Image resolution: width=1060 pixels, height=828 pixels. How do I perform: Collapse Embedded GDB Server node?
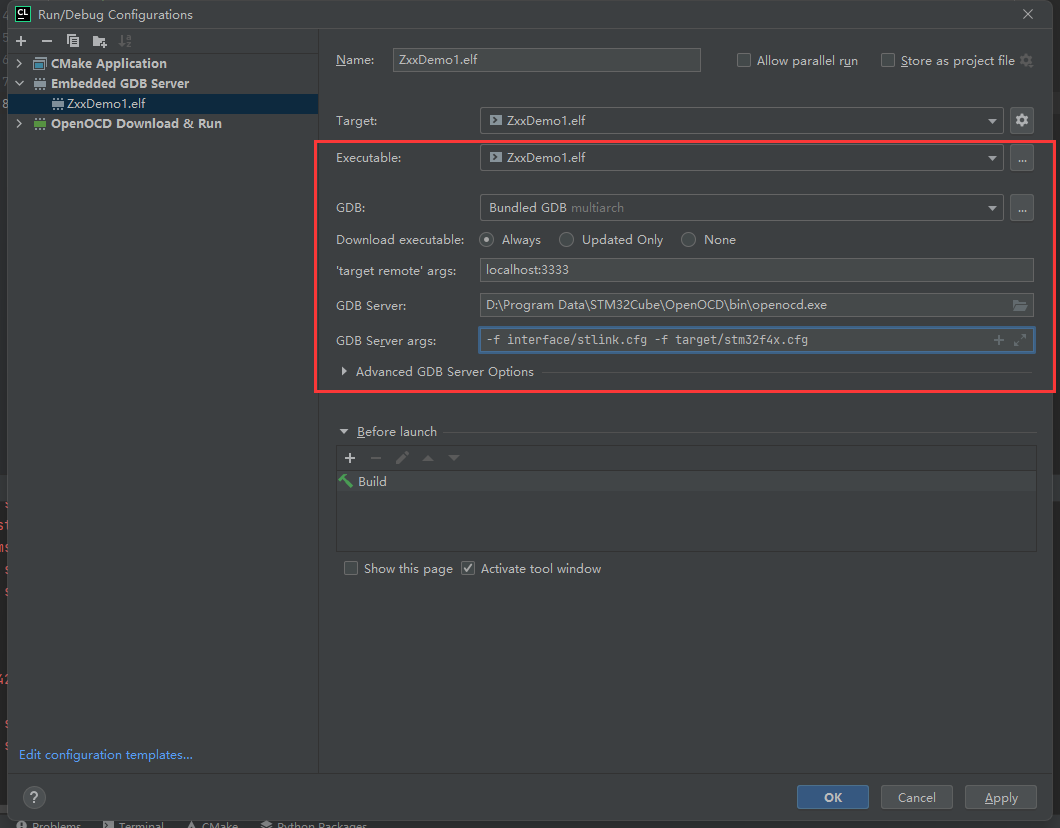pyautogui.click(x=20, y=84)
